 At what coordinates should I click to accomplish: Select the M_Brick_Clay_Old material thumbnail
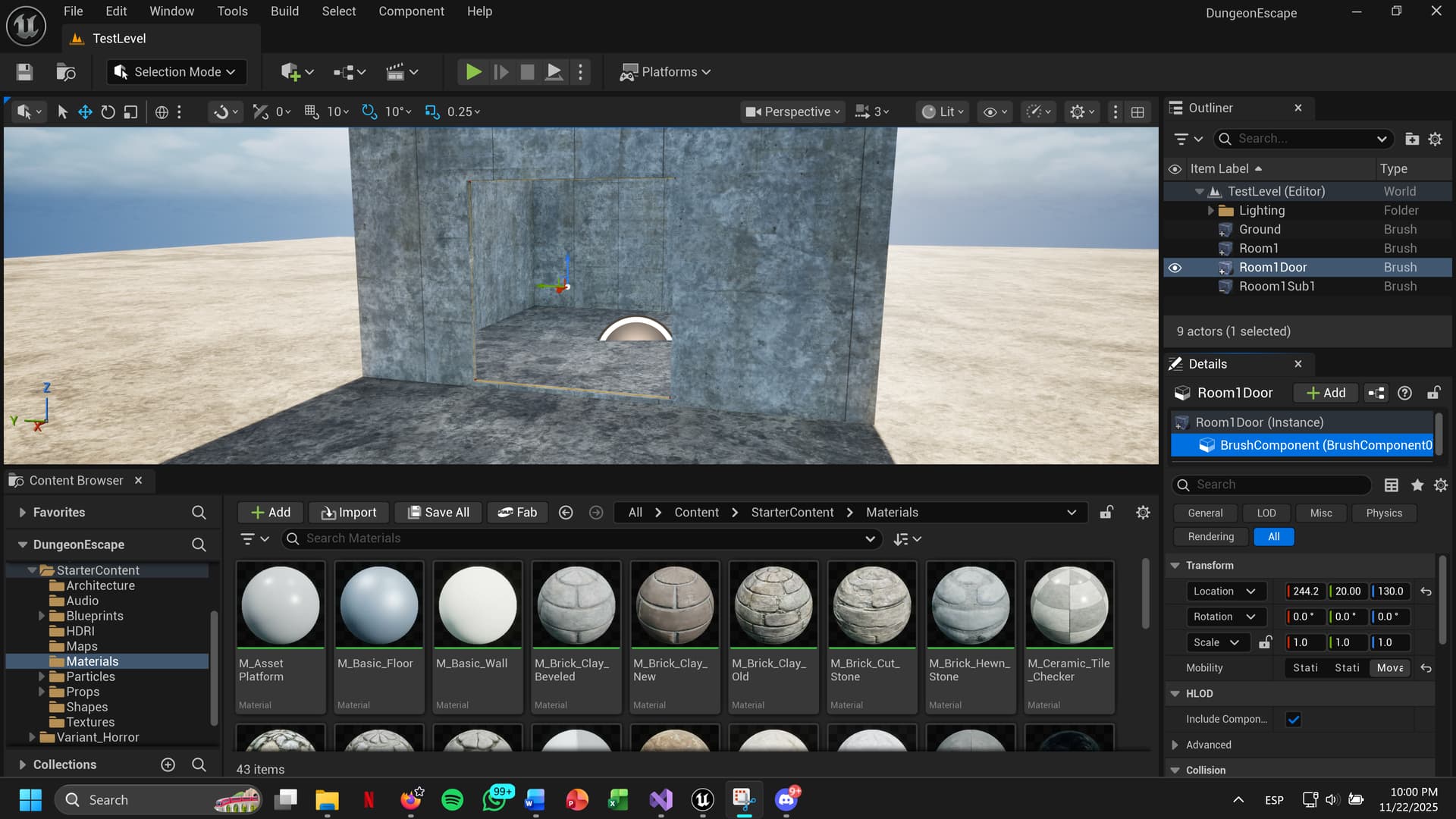pos(773,607)
